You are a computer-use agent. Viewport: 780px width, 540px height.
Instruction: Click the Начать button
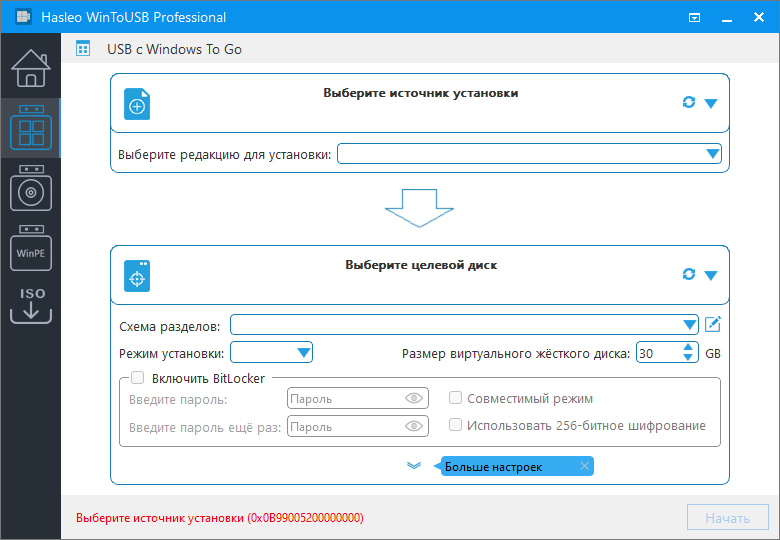tap(727, 518)
